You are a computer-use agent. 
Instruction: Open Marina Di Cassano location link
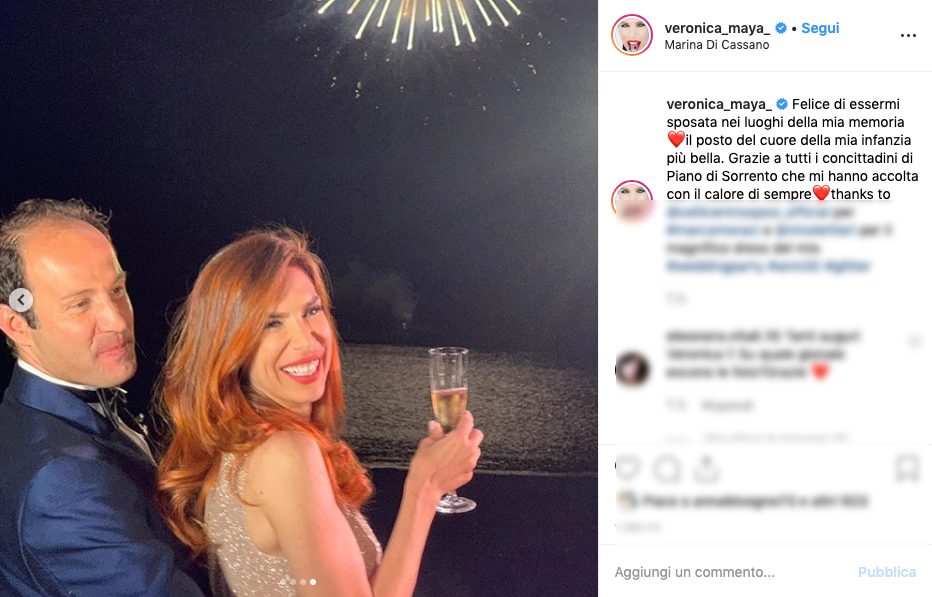point(717,45)
